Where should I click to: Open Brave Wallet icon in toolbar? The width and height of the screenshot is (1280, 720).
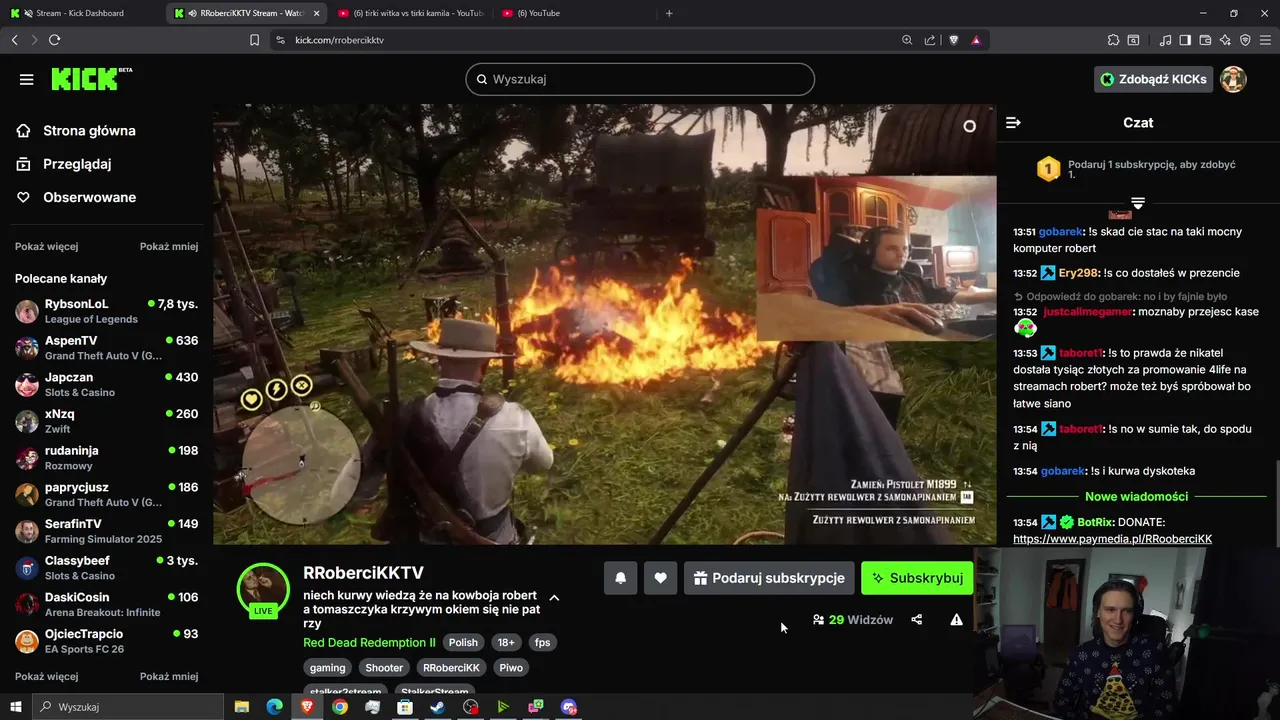click(1205, 40)
